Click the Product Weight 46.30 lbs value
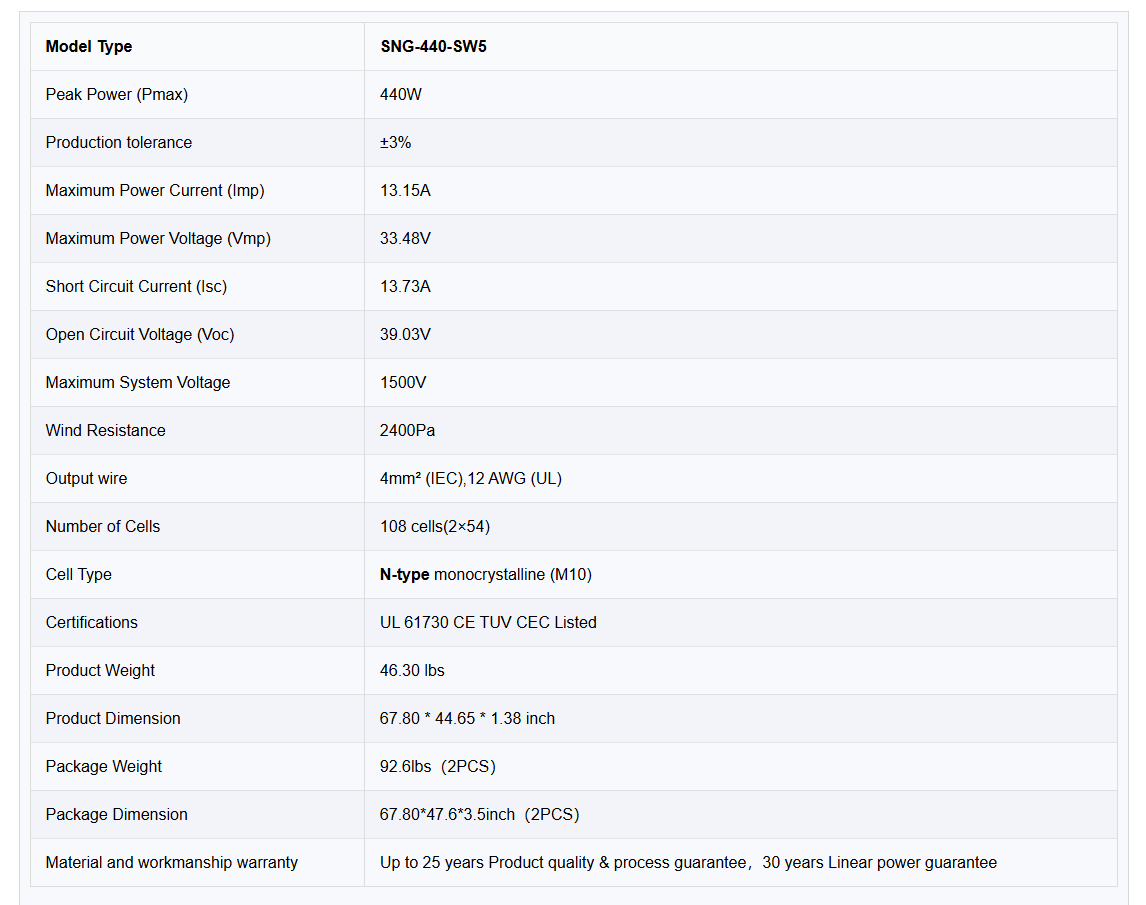 coord(412,670)
